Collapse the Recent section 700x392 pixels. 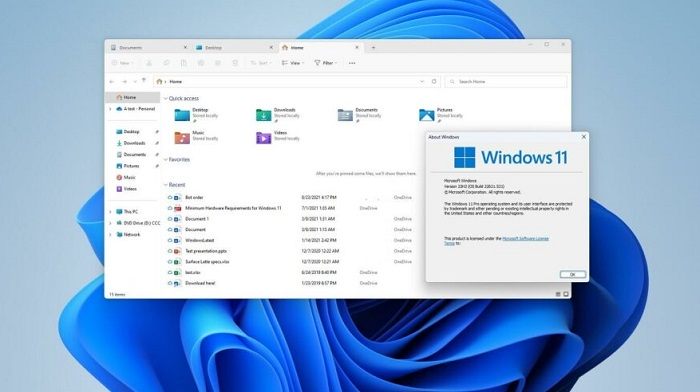coord(166,185)
